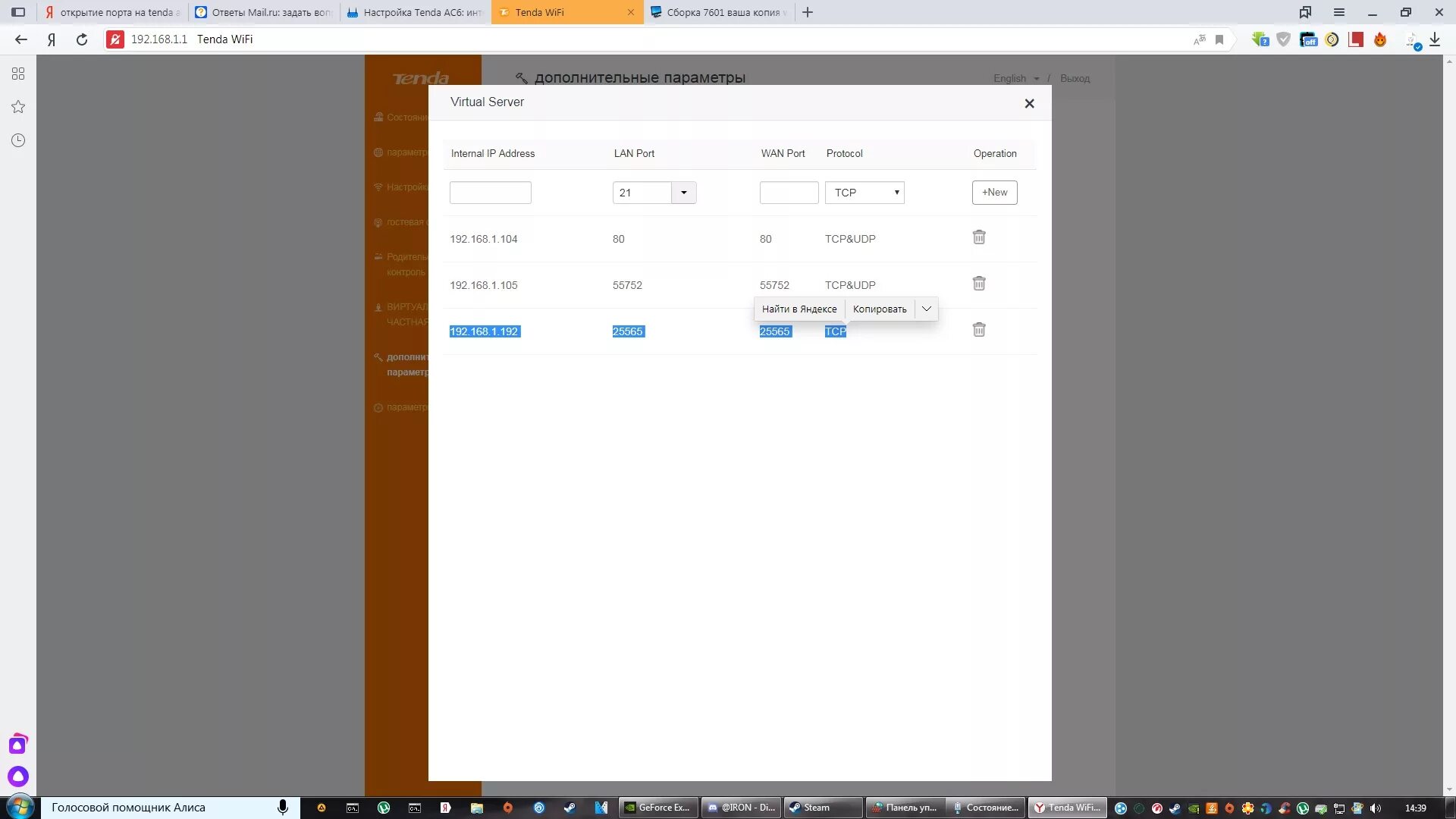Click the Hola flame extension icon

point(1380,39)
